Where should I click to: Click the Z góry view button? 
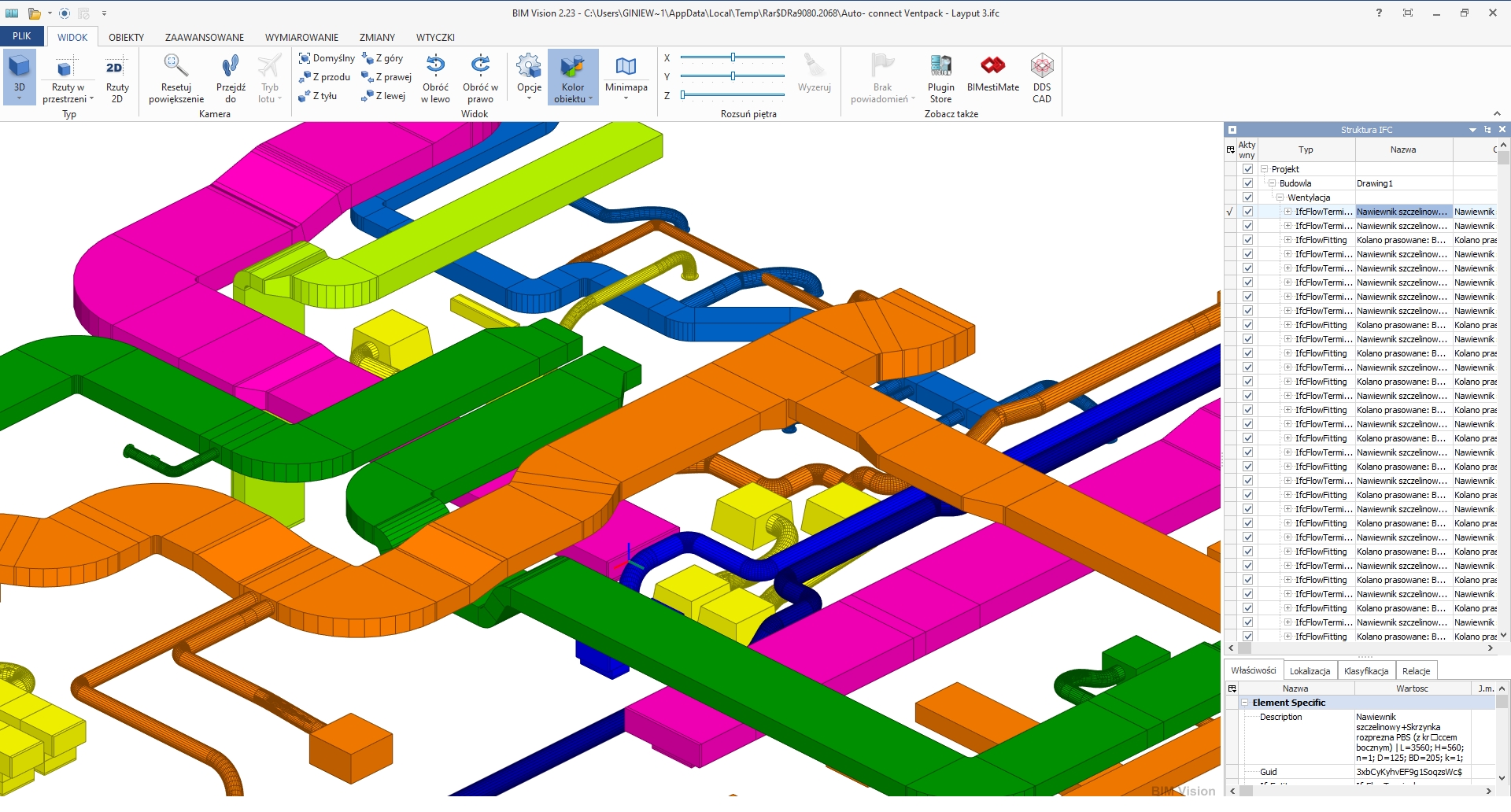382,58
